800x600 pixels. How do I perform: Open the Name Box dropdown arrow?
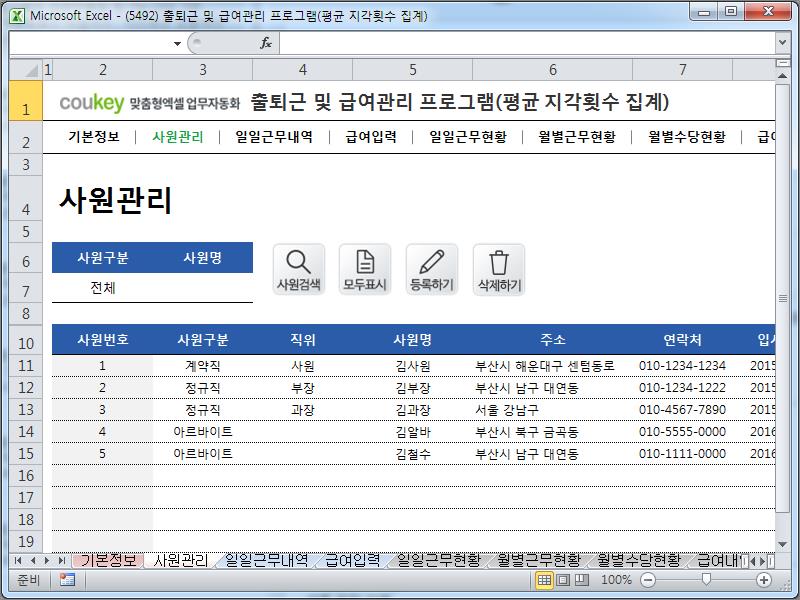click(x=177, y=43)
